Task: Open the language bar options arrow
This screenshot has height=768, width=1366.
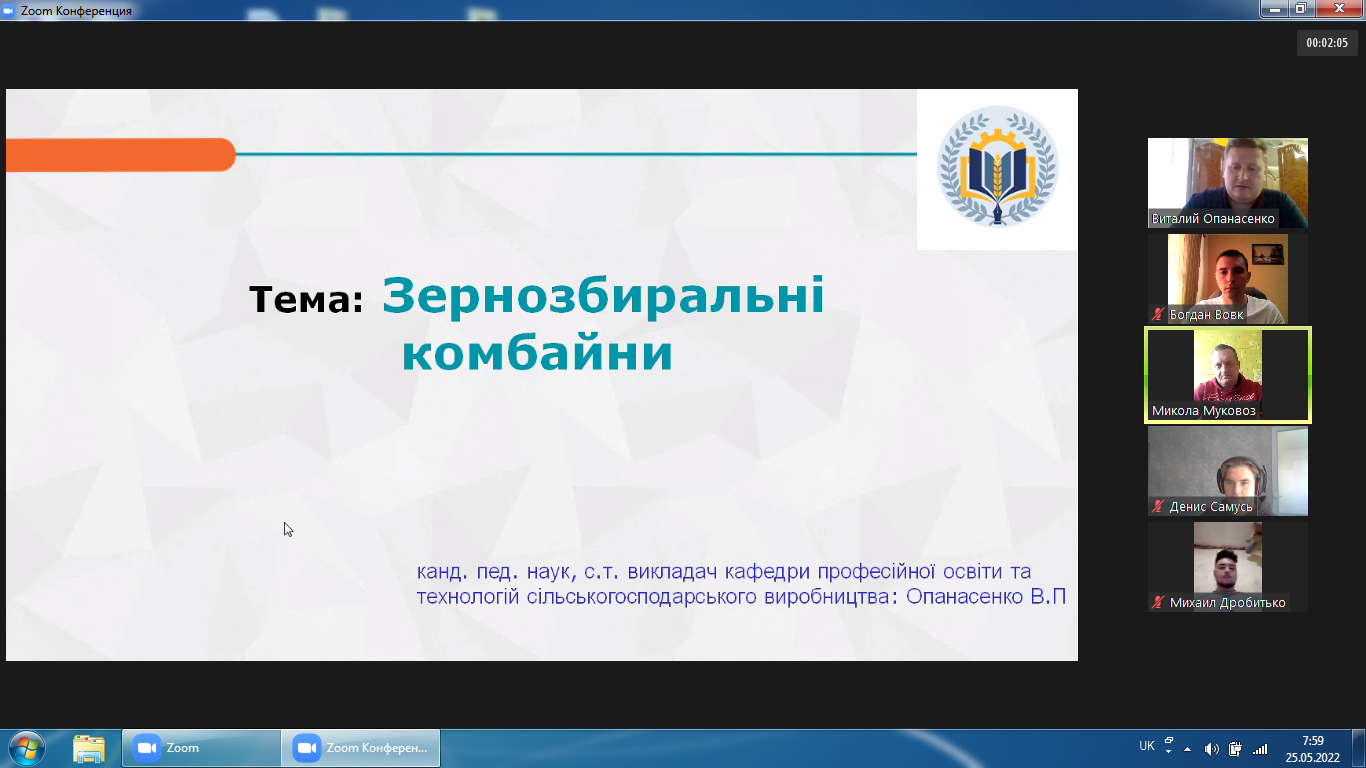Action: (1168, 753)
